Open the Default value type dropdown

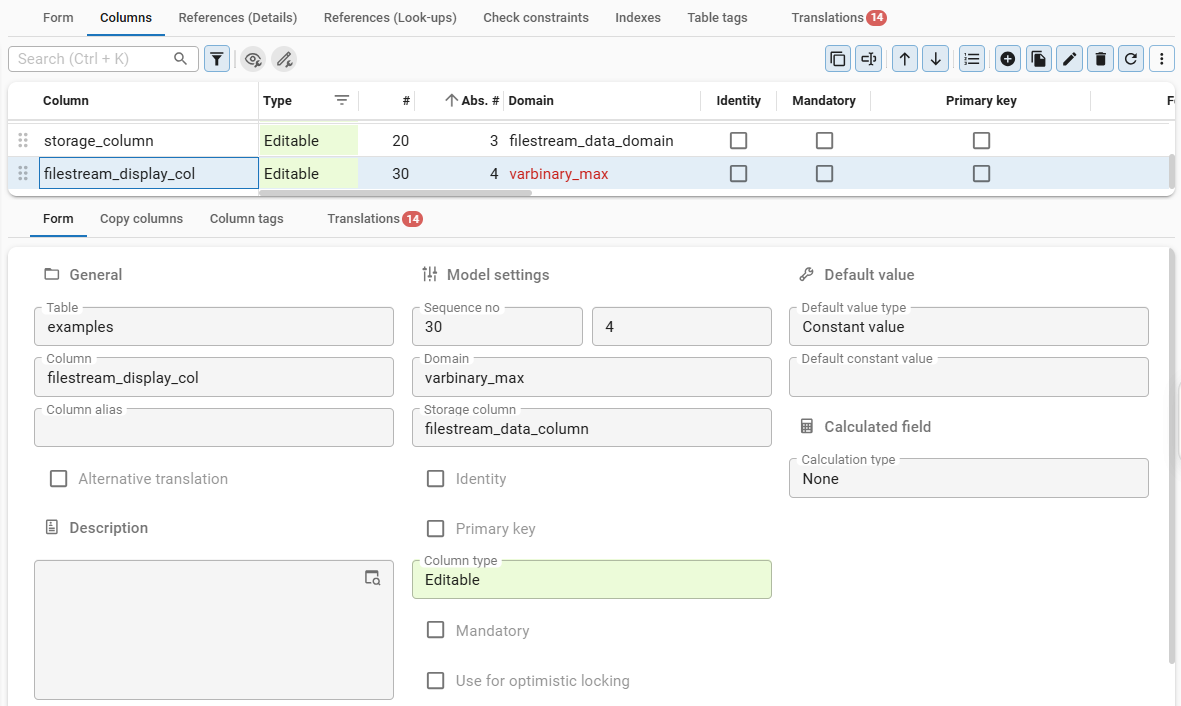click(x=969, y=326)
